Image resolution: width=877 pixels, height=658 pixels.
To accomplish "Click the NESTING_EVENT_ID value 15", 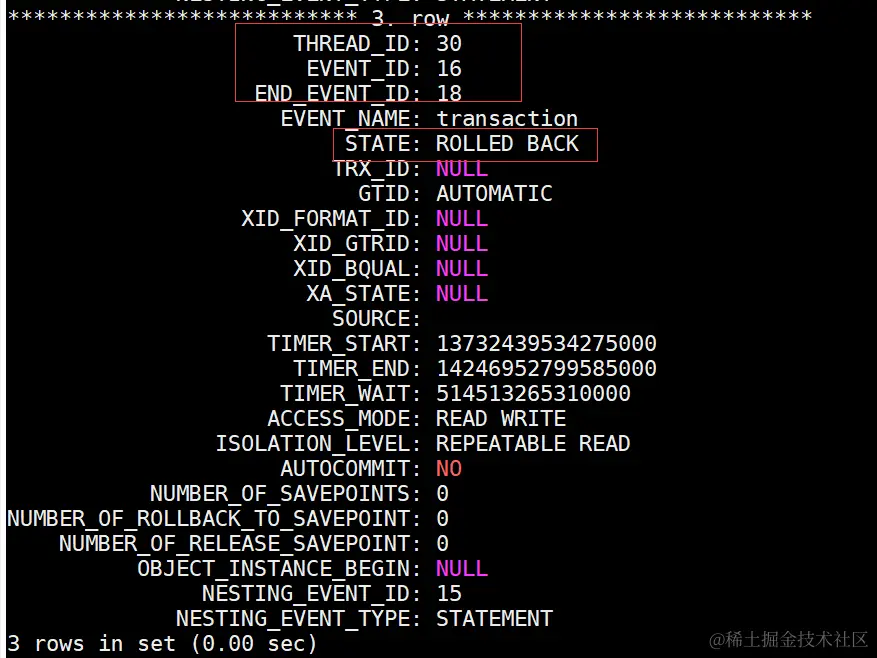I will [x=449, y=594].
